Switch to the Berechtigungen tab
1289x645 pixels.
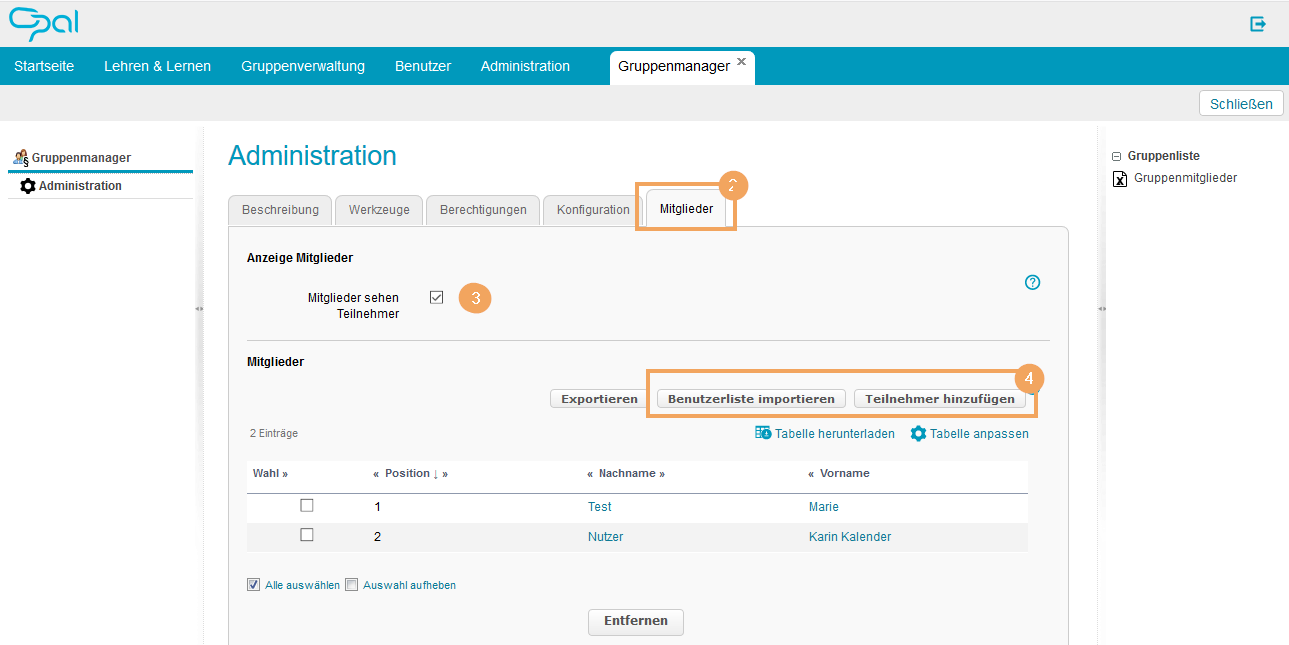[x=483, y=210]
